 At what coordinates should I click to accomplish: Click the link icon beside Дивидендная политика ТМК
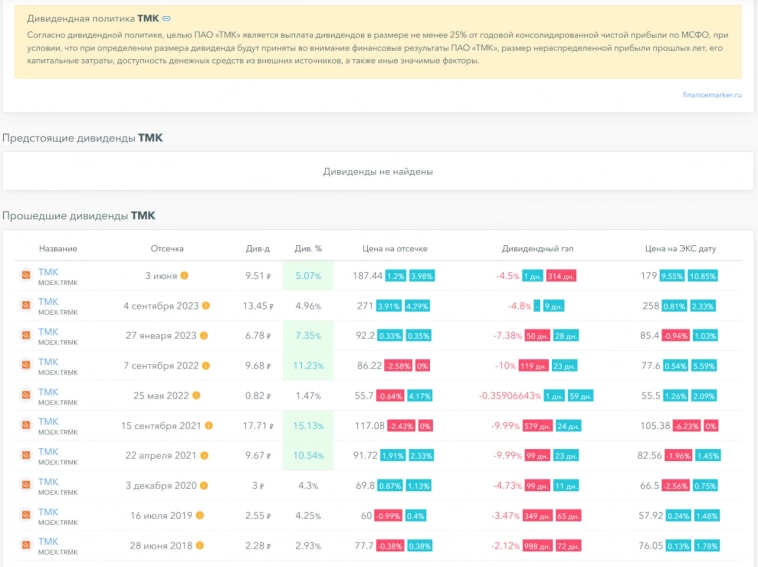tap(166, 19)
